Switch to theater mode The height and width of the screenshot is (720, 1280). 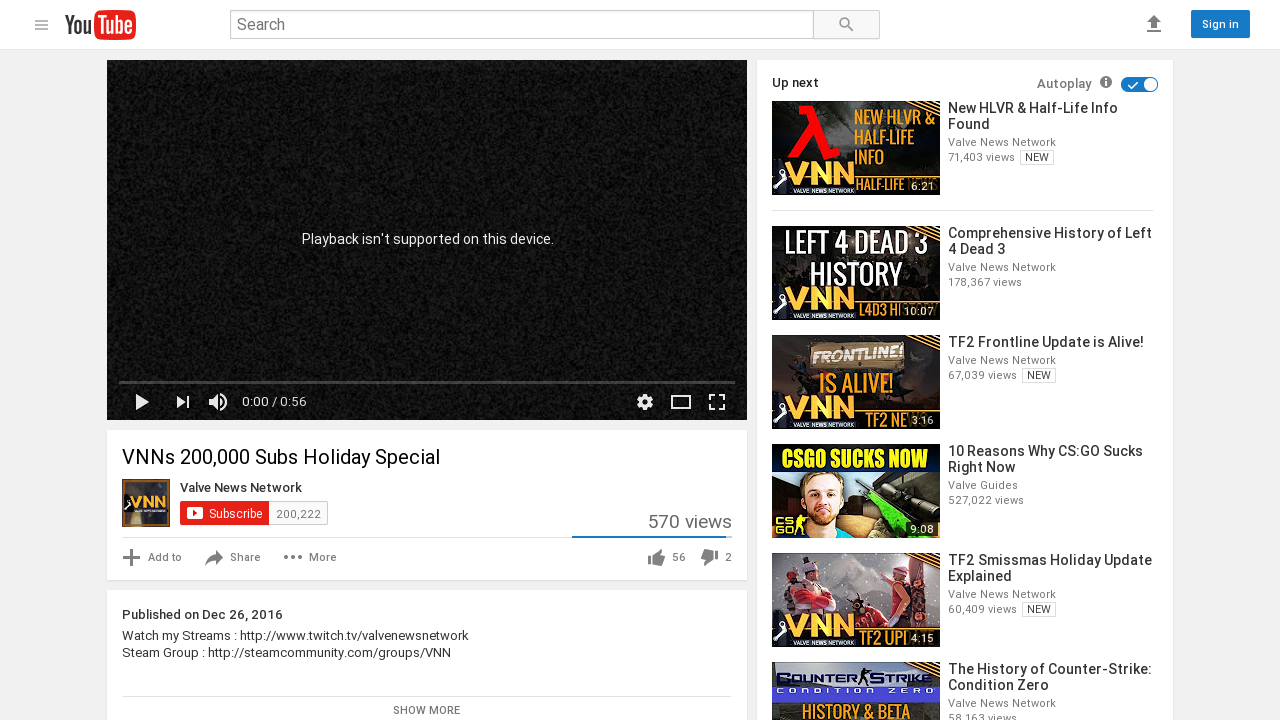click(x=681, y=402)
